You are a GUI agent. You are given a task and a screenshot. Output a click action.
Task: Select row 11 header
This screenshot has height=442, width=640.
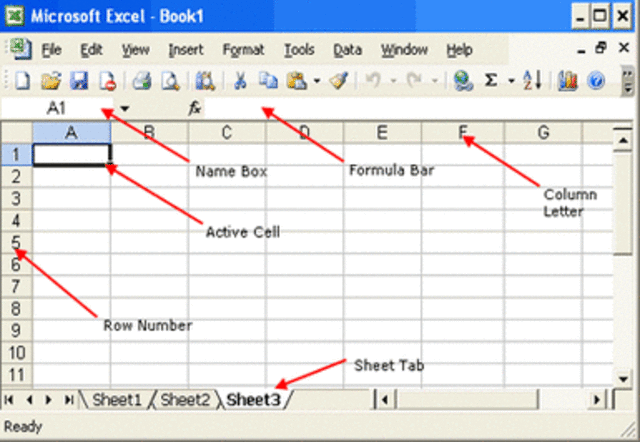[x=16, y=375]
